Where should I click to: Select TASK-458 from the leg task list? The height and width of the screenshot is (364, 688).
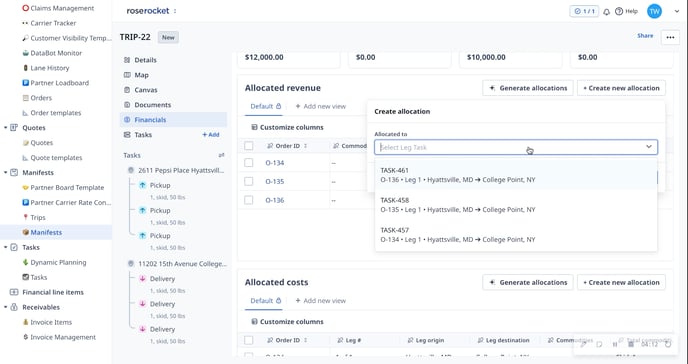[516, 205]
